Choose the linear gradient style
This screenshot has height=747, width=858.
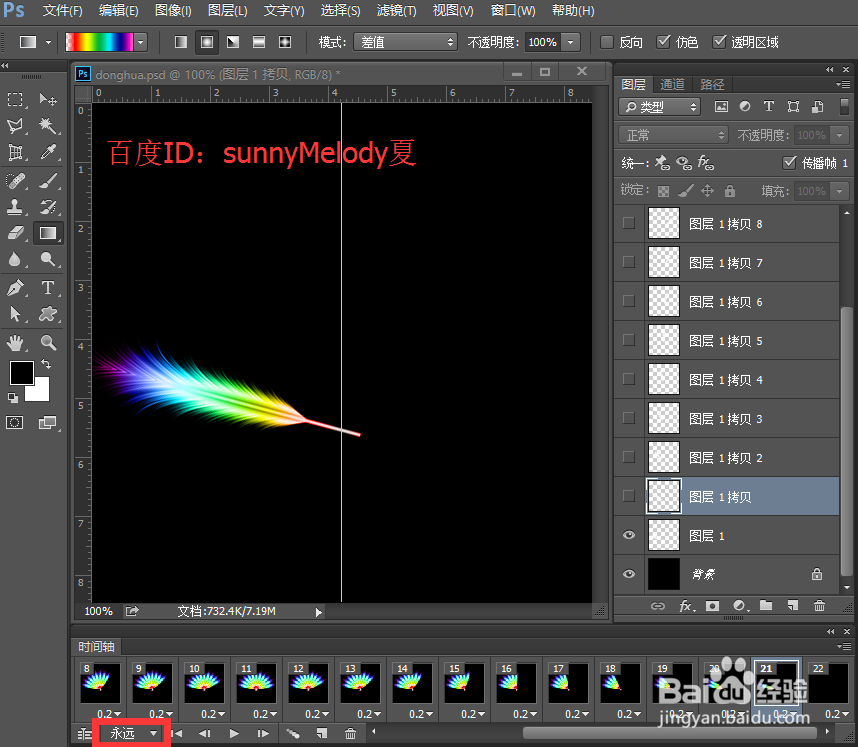[x=181, y=42]
